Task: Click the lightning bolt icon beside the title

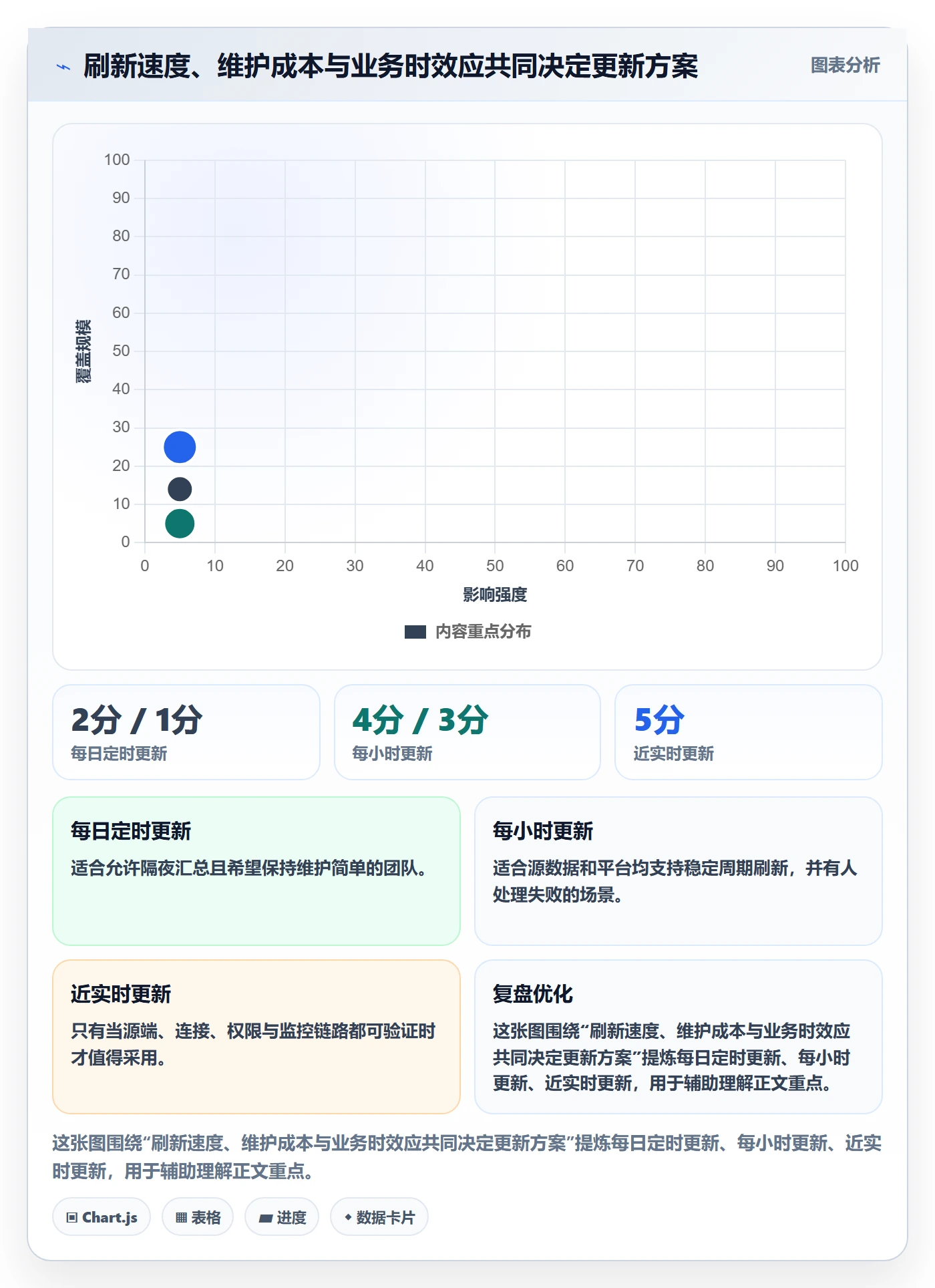Action: 63,67
